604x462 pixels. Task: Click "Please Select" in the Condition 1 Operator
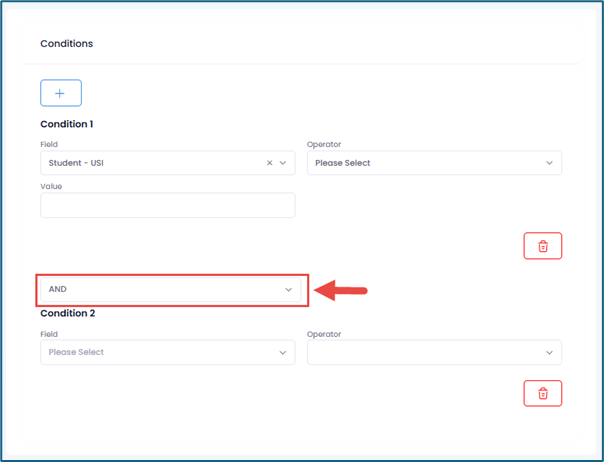pos(342,163)
